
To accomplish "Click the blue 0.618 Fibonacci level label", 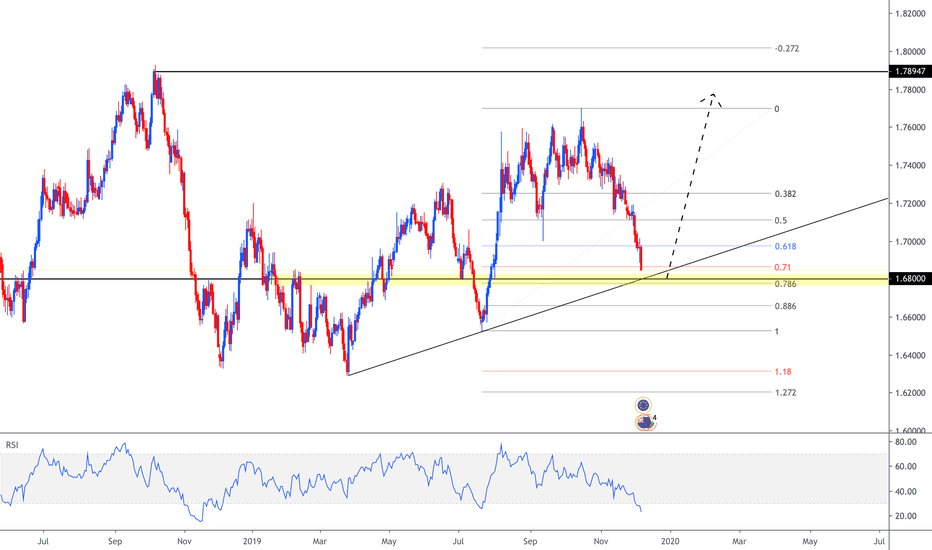I will [x=785, y=246].
